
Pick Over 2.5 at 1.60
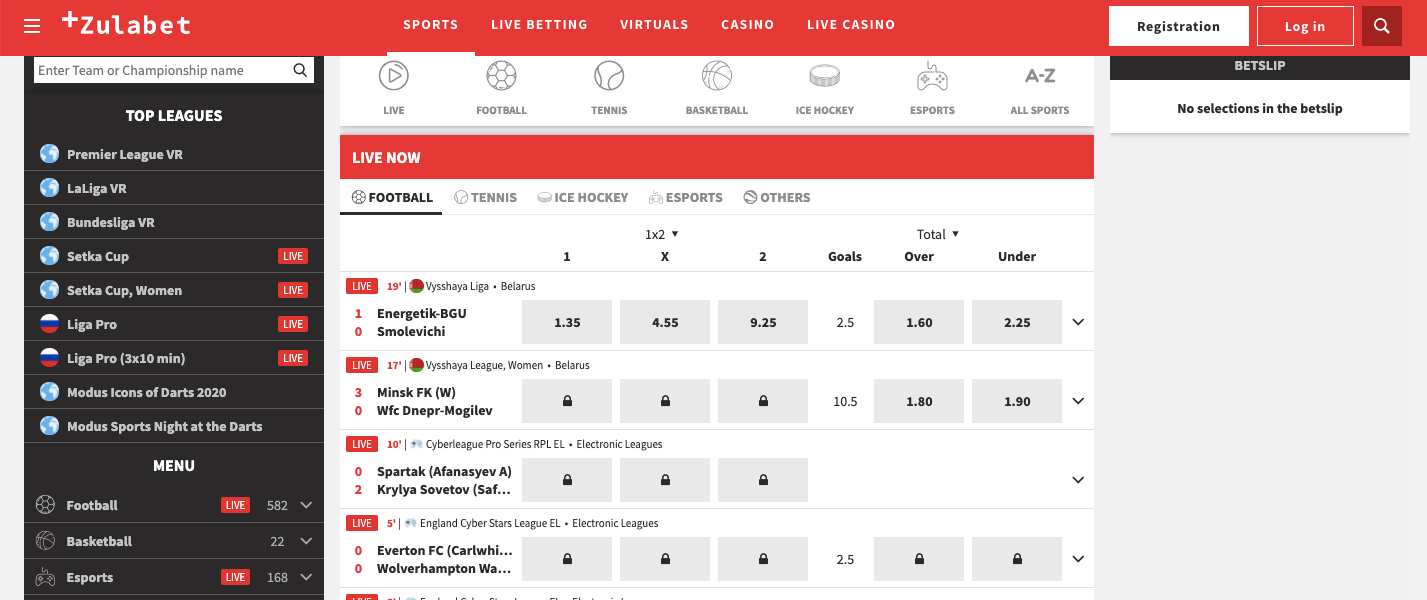coord(919,322)
